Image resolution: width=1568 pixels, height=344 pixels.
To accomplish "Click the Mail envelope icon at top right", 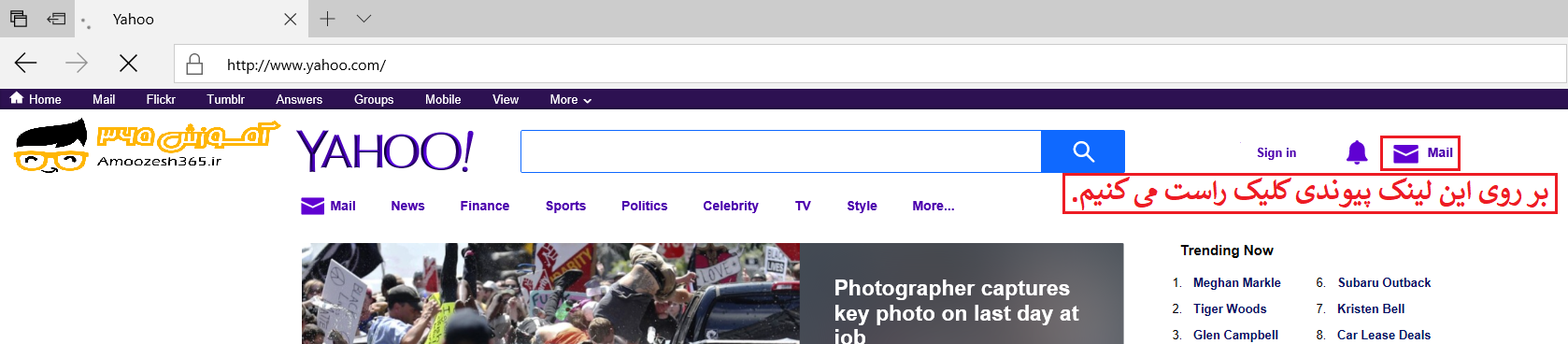I will point(1405,153).
